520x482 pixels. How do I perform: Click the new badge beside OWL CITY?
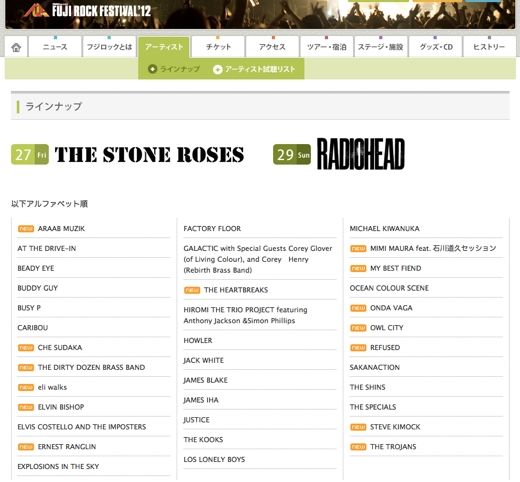pos(358,328)
